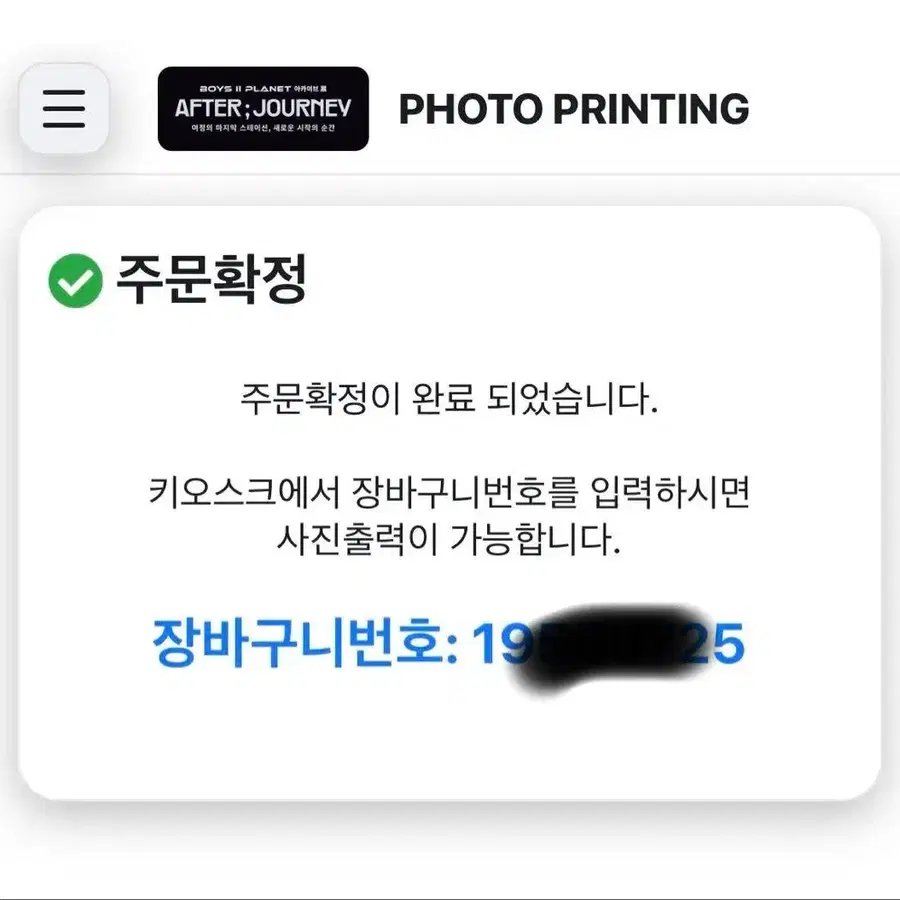Click the 주문확정 heading text

pos(211,280)
